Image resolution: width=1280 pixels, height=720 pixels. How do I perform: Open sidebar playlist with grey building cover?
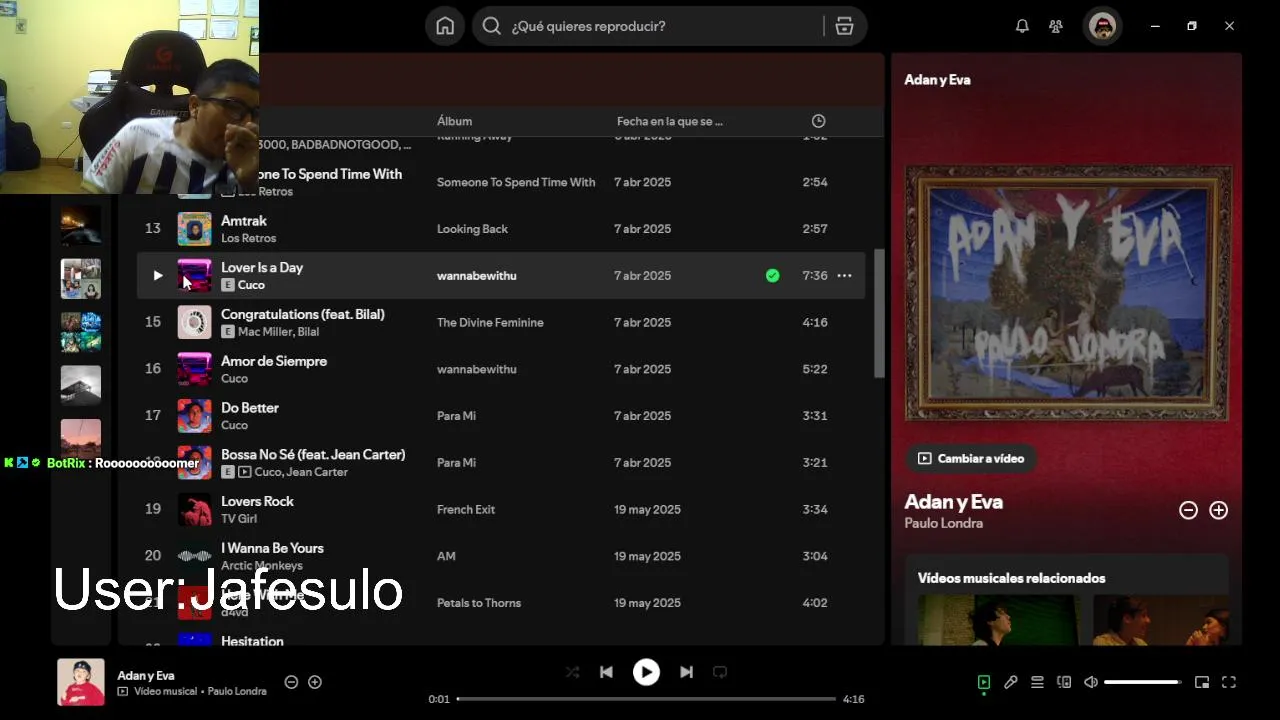coord(81,385)
